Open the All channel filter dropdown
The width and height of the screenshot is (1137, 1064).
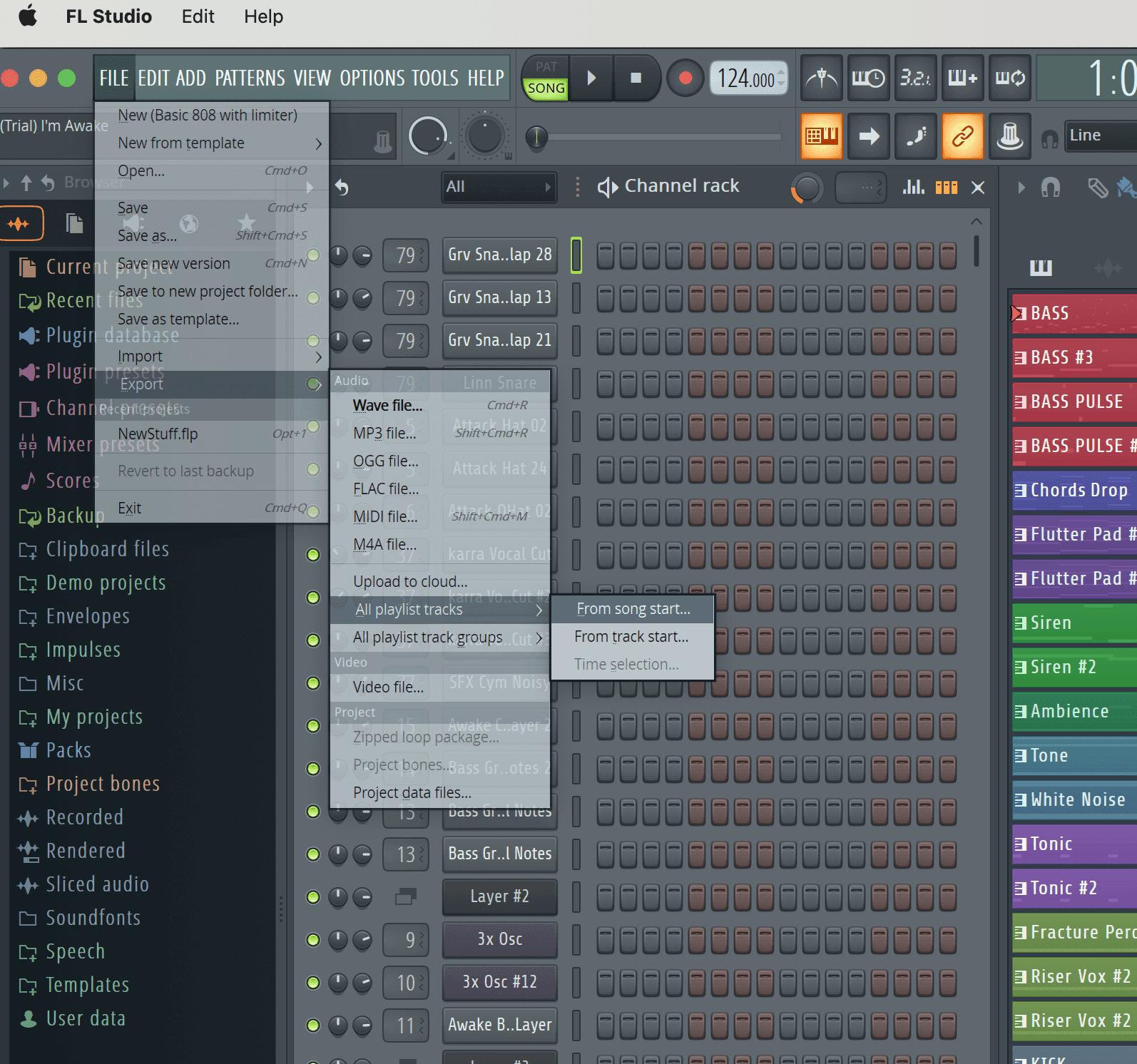(x=499, y=187)
